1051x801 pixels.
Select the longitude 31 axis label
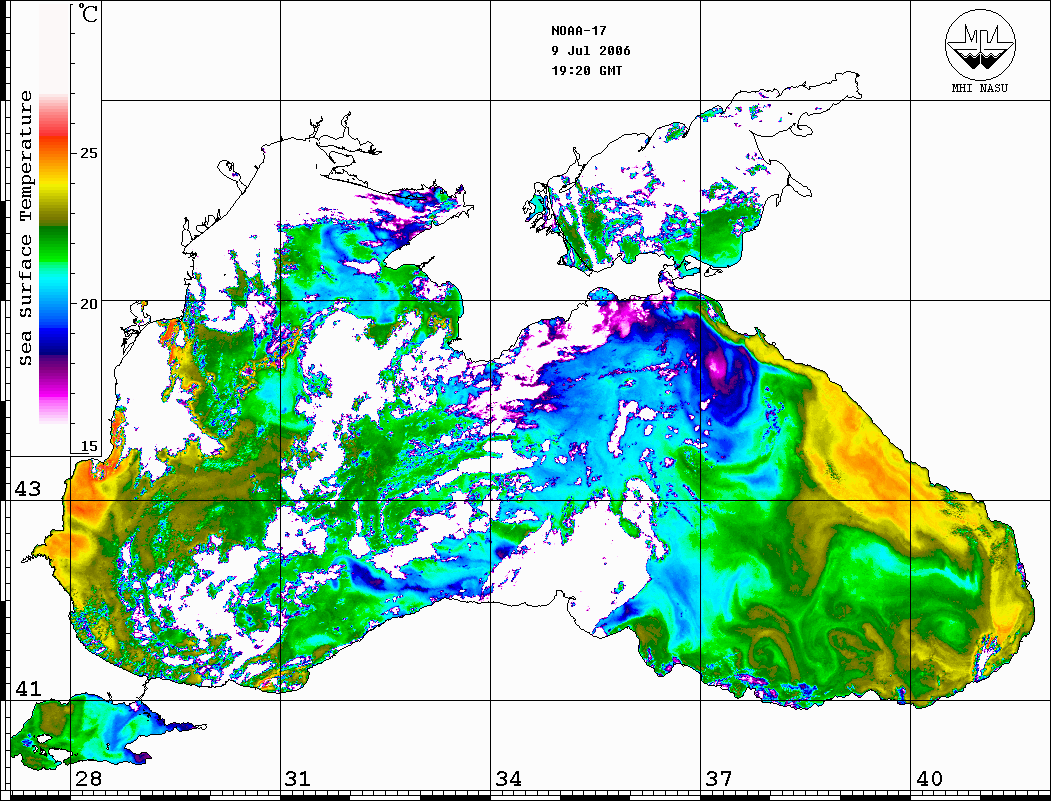[297, 779]
